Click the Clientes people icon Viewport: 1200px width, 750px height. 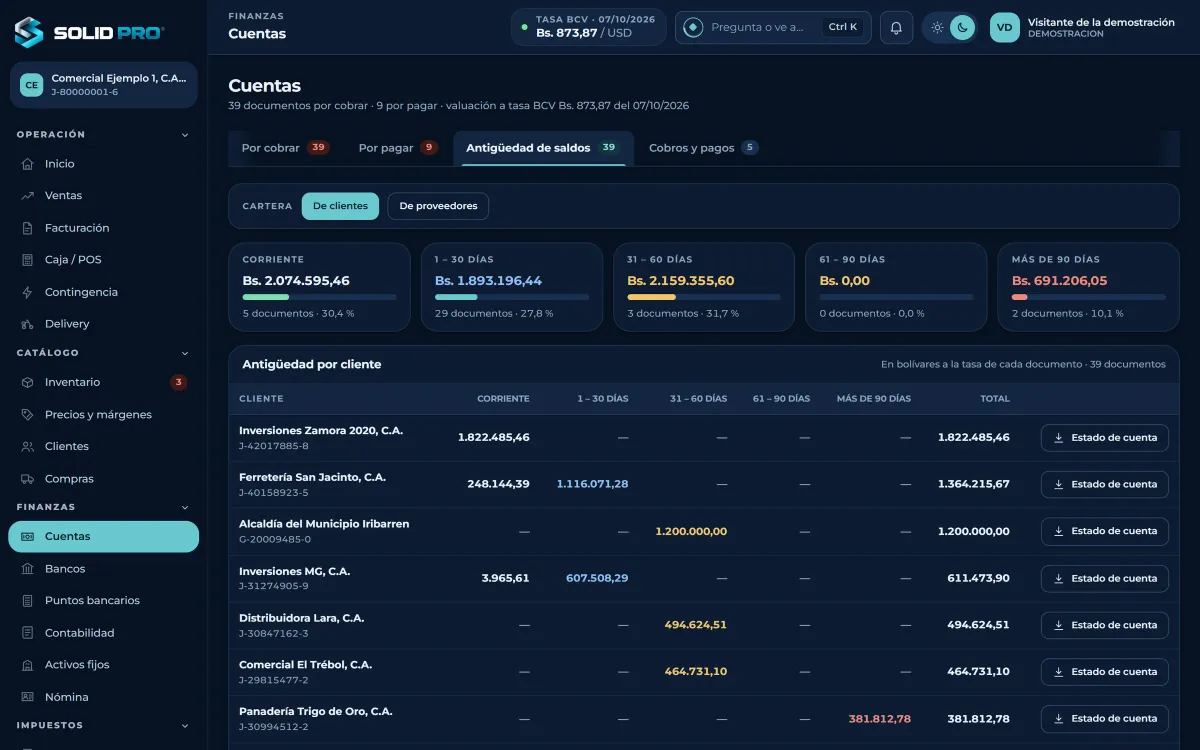[x=27, y=446]
